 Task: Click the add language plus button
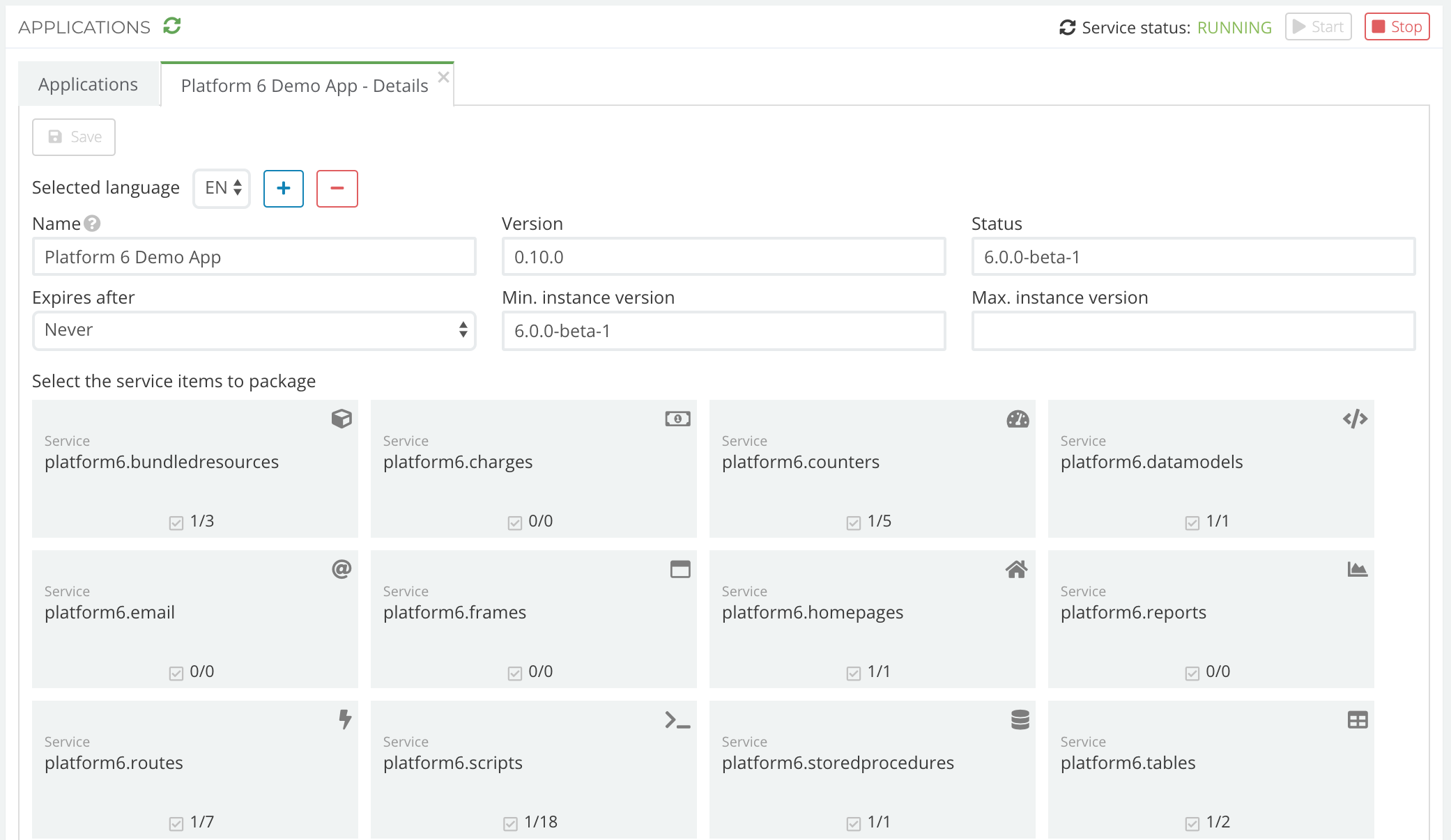point(284,188)
